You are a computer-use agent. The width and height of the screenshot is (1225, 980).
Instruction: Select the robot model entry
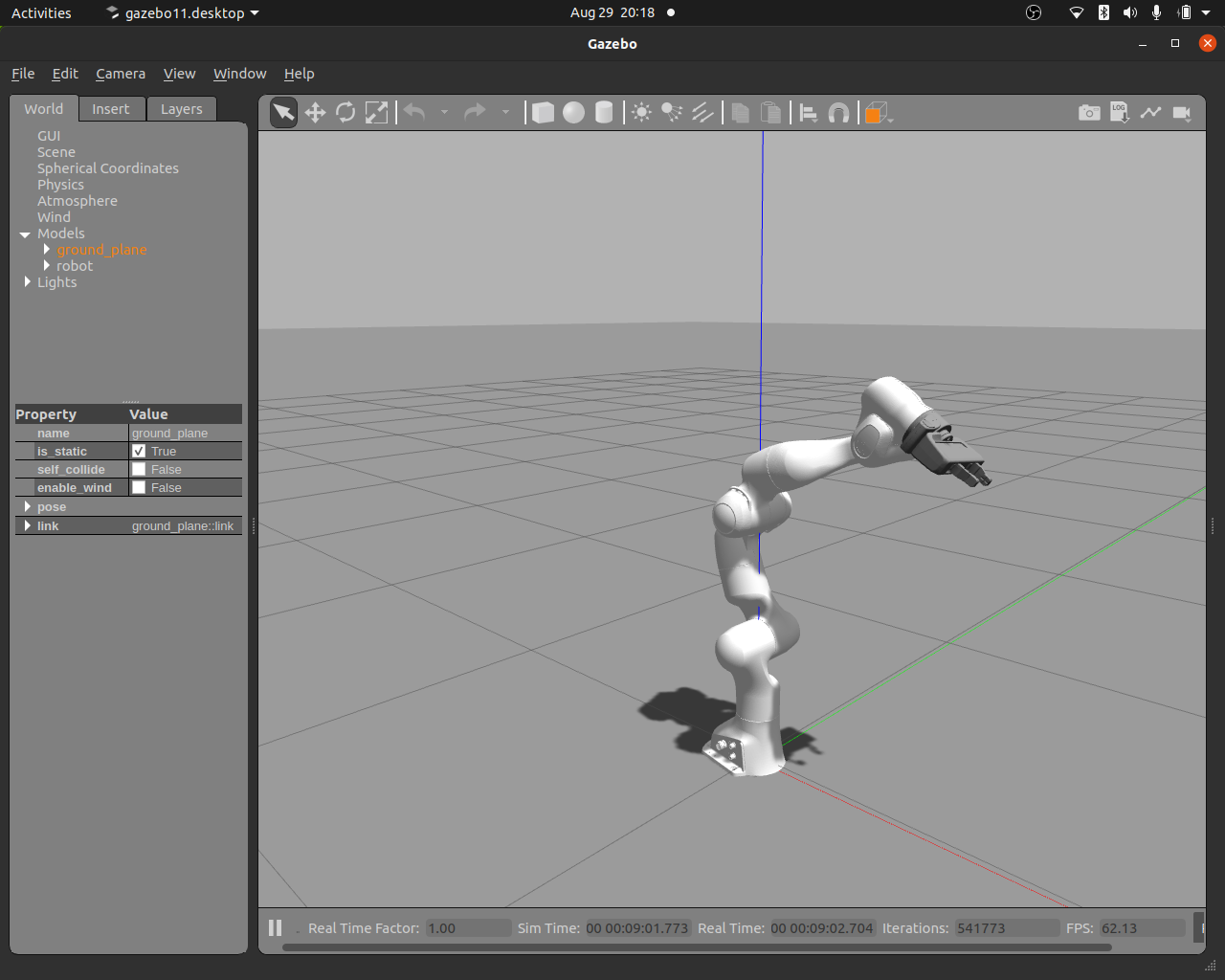pyautogui.click(x=75, y=266)
